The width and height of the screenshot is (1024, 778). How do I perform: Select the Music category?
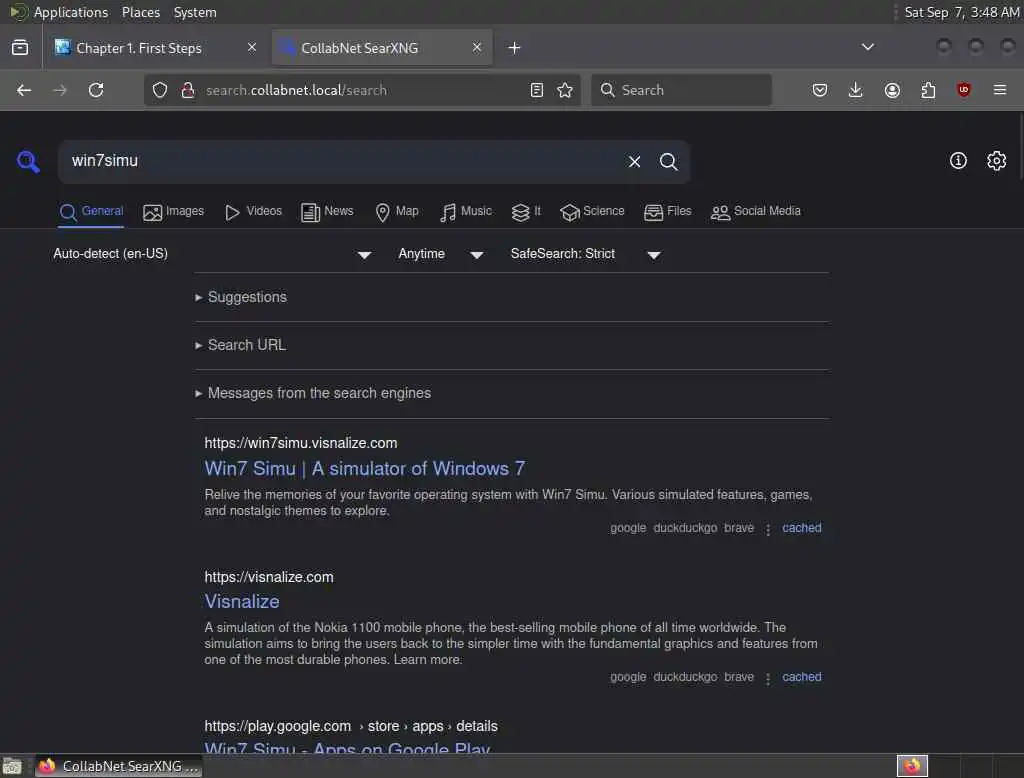pyautogui.click(x=466, y=212)
